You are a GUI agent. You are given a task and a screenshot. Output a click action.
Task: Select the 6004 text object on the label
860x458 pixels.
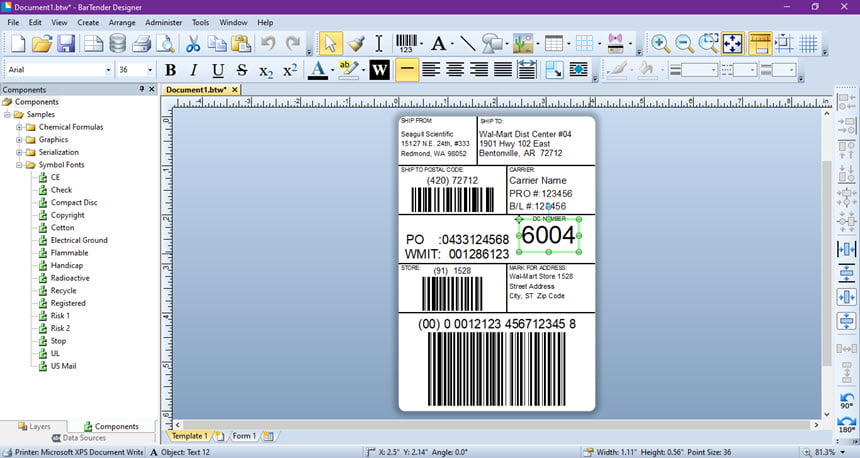548,235
